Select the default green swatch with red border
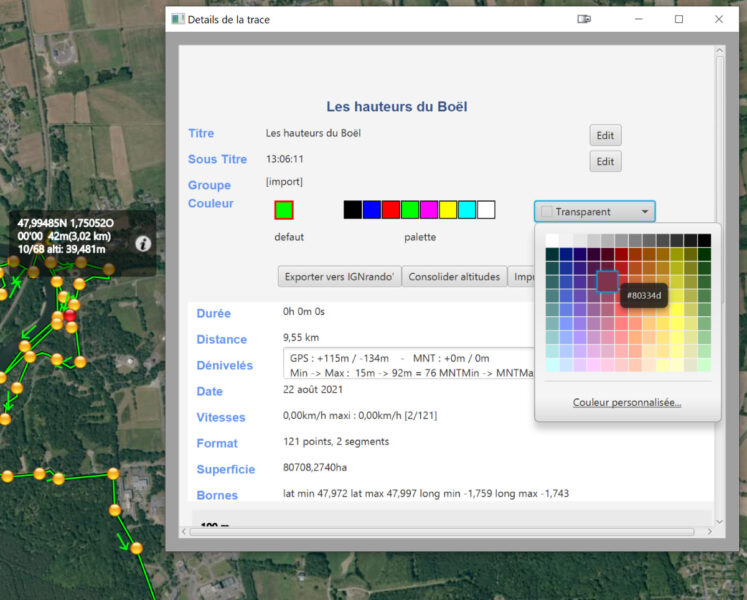Viewport: 747px width, 600px height. pyautogui.click(x=284, y=210)
